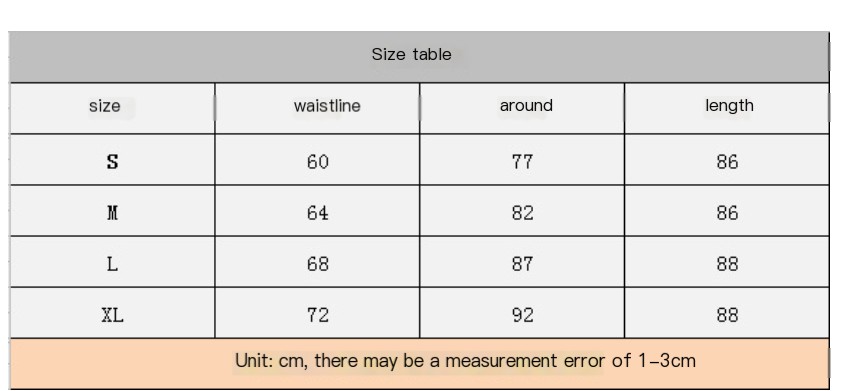854x391 pixels.
Task: Click the M size cell
Action: coord(112,213)
